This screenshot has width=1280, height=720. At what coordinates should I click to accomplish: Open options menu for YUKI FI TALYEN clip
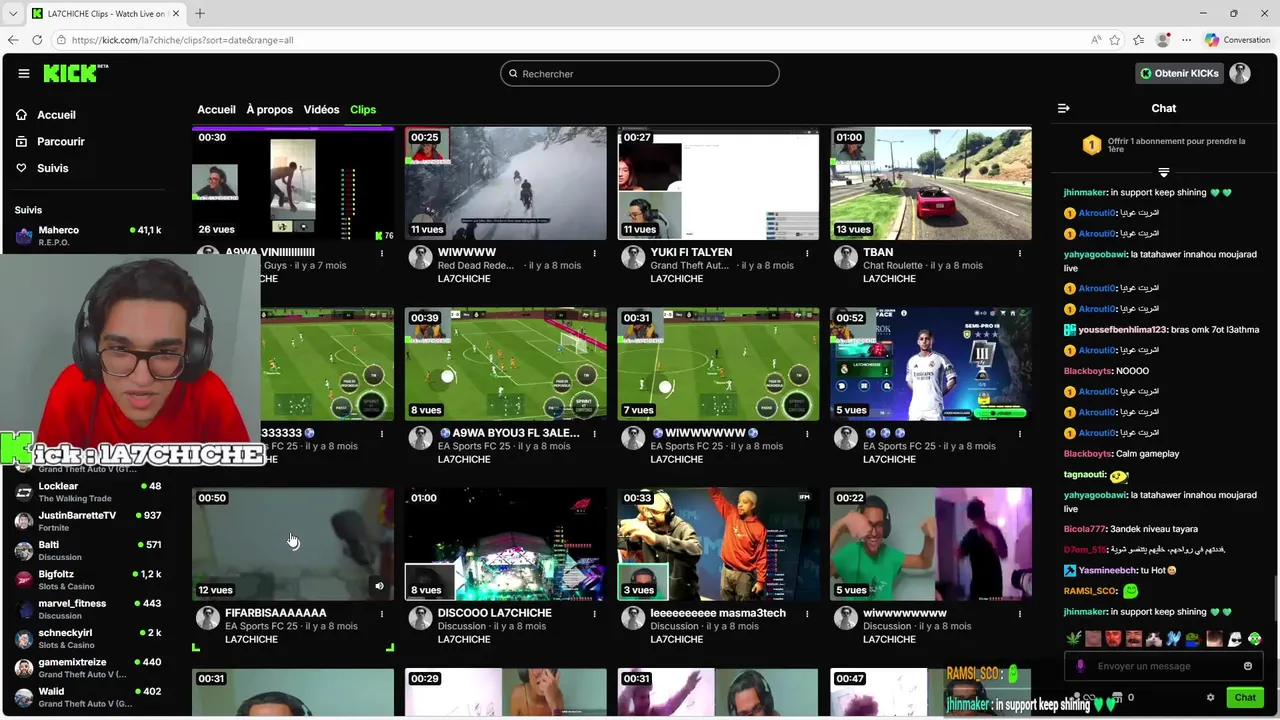807,253
